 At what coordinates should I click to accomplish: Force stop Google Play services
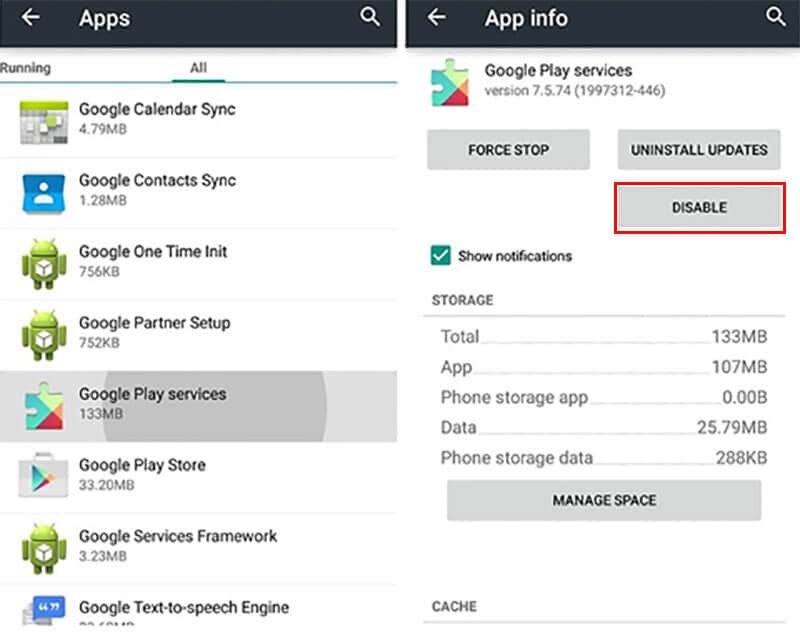[508, 149]
